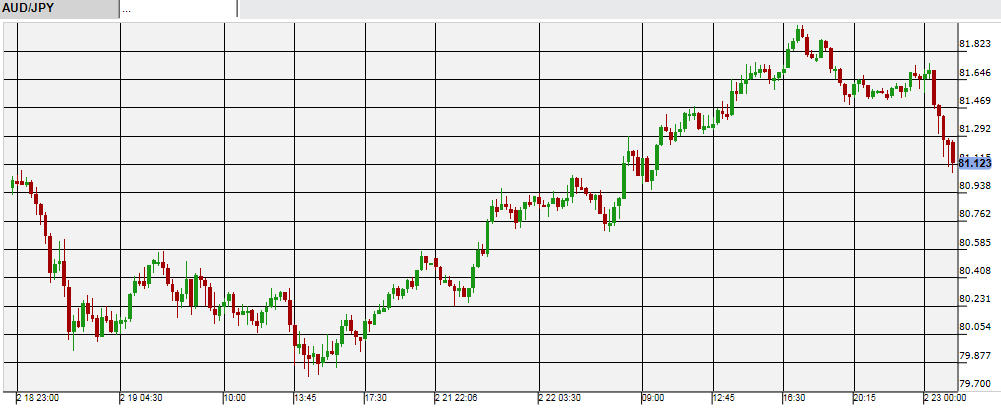Image resolution: width=1001 pixels, height=416 pixels.
Task: Open the tab labeled with ellipsis
Action: coord(178,9)
